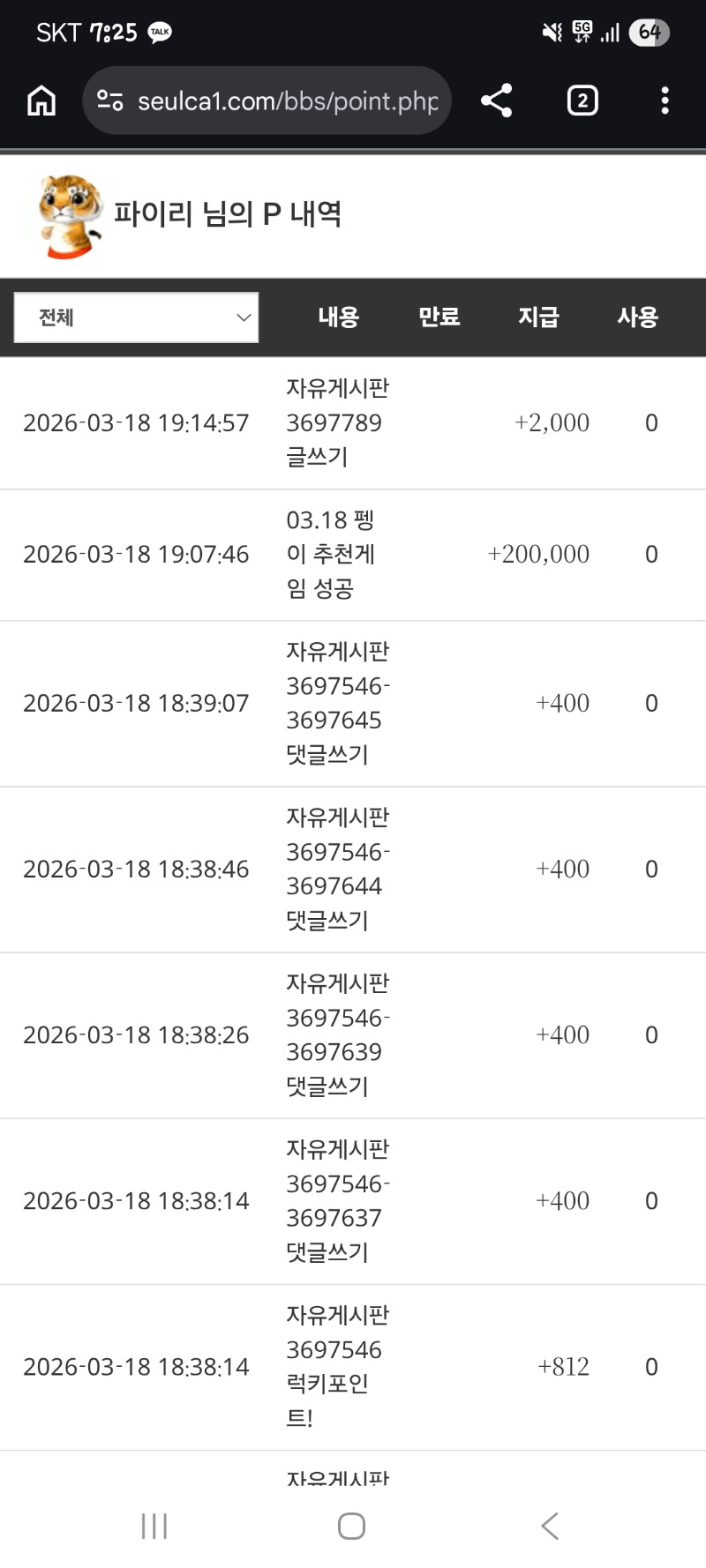Tap the battery indicator showing 64

[649, 33]
